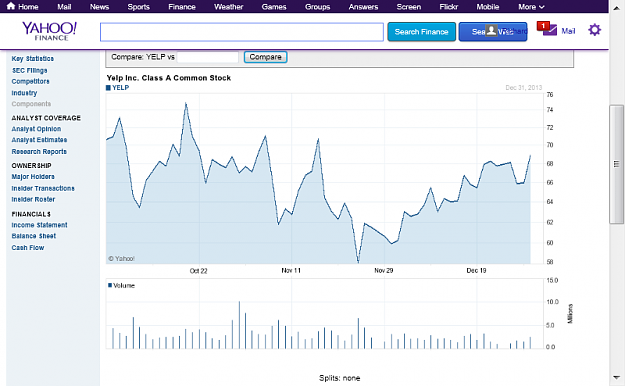
Task: Open Balance Sheet link
Action: [x=34, y=236]
